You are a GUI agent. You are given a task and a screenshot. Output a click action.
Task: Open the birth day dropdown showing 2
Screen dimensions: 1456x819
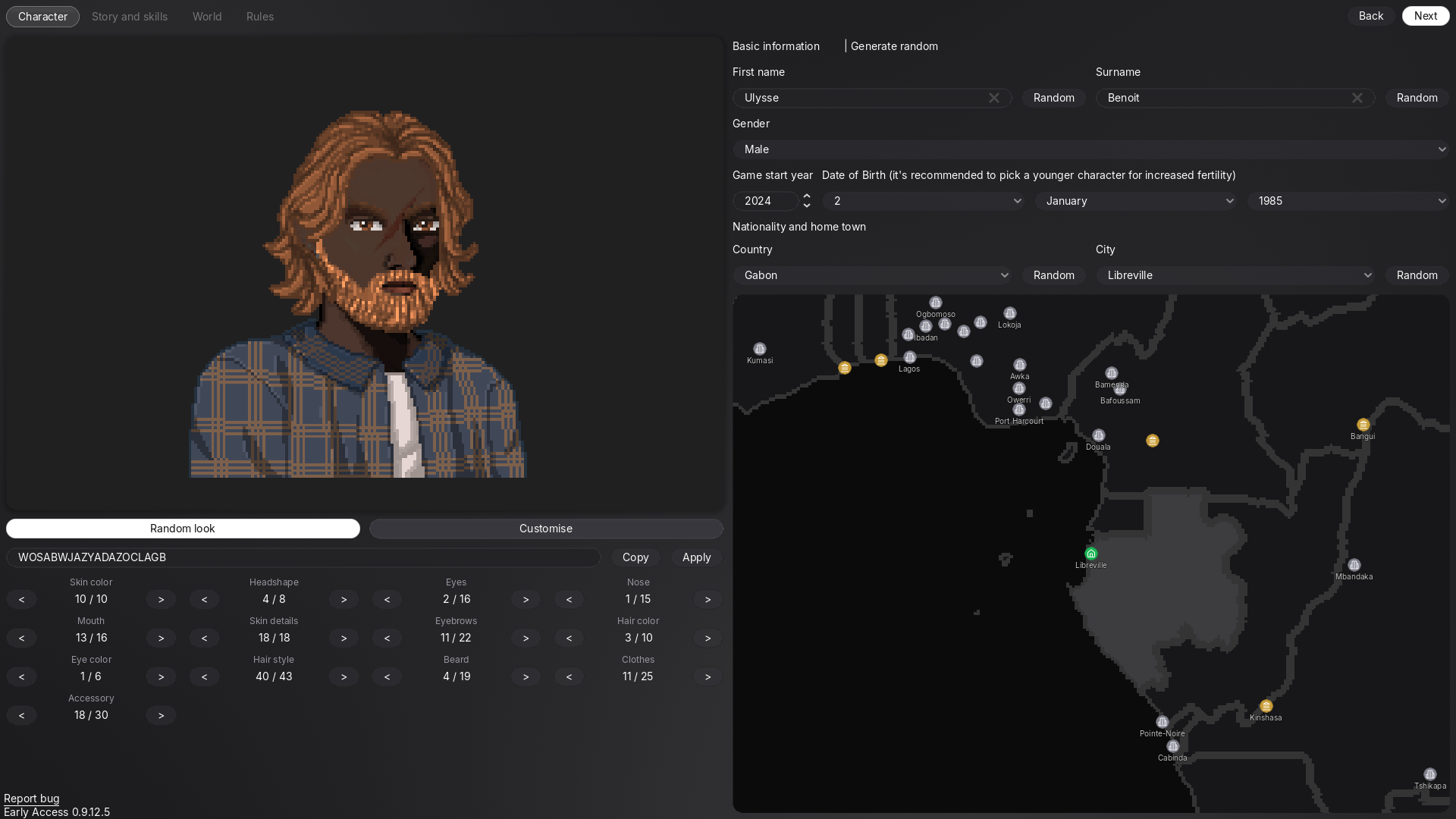coord(924,201)
